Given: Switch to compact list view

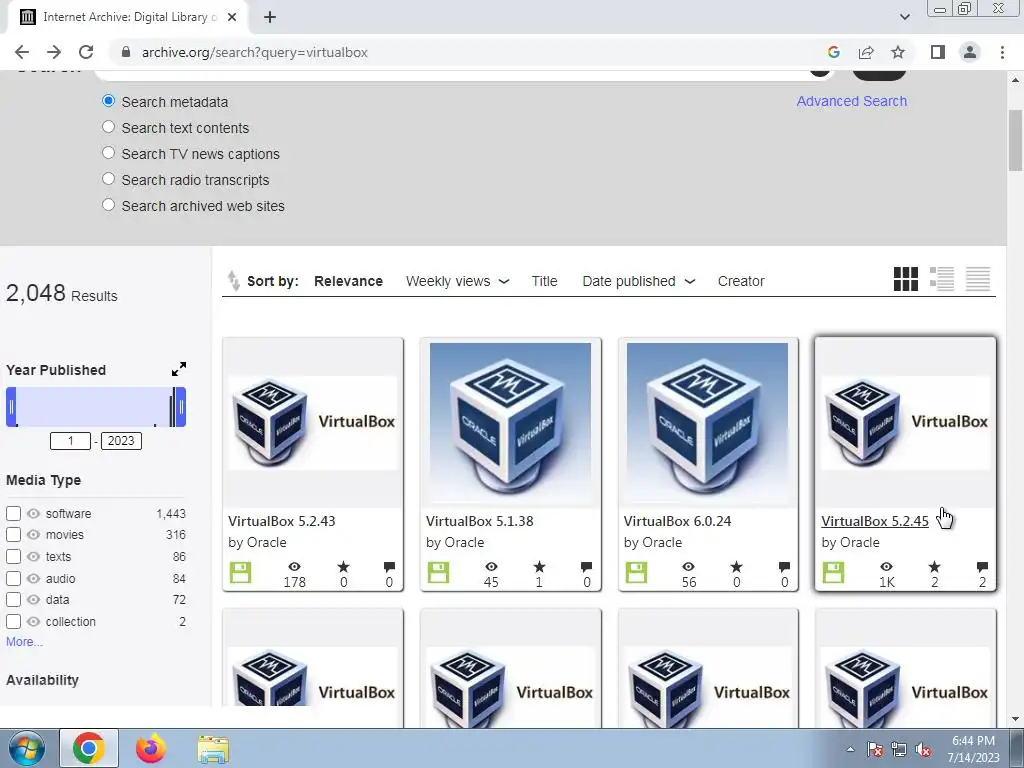Looking at the screenshot, I should [x=978, y=279].
